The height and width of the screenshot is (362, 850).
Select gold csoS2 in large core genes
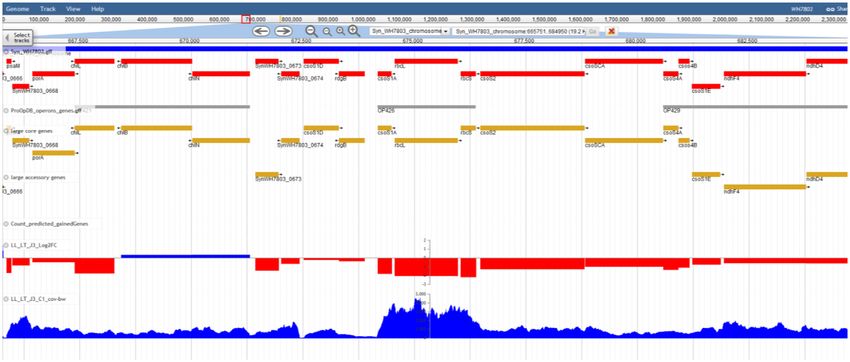coord(532,128)
